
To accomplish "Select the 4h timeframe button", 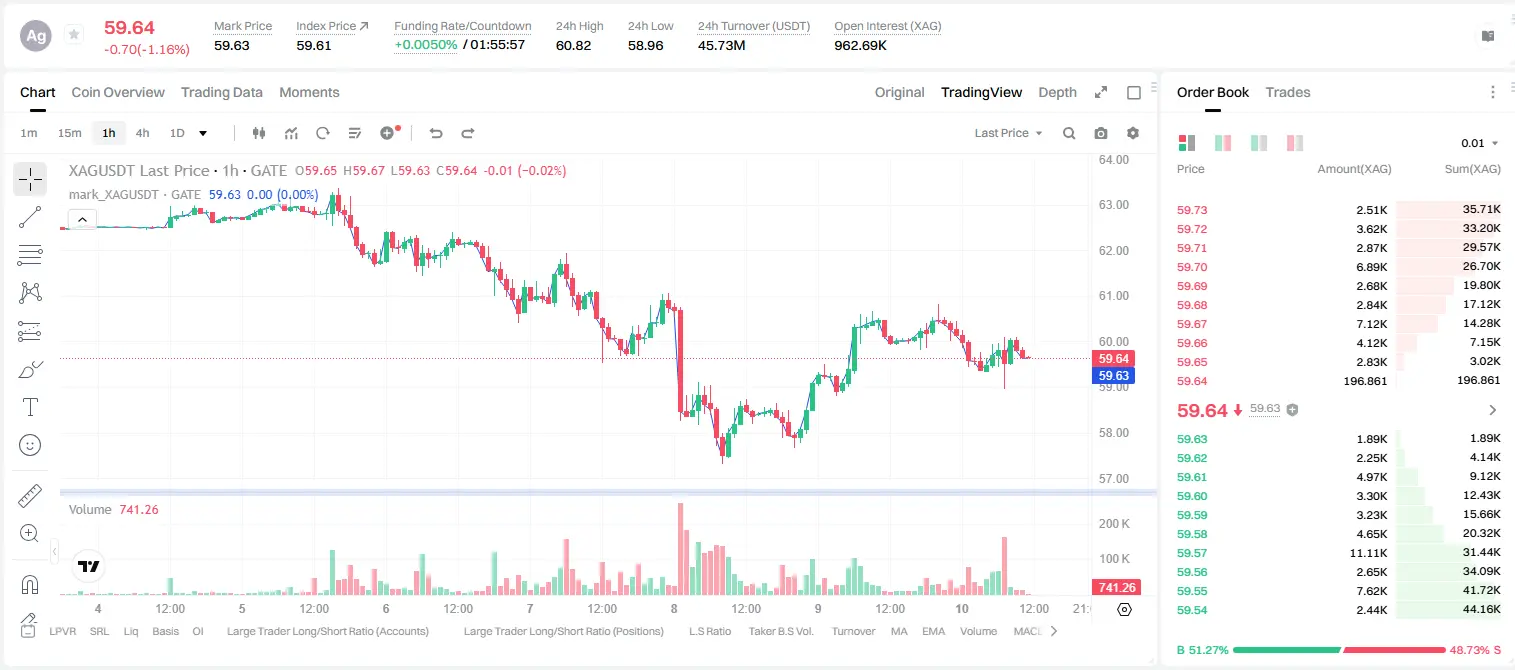I will click(142, 133).
